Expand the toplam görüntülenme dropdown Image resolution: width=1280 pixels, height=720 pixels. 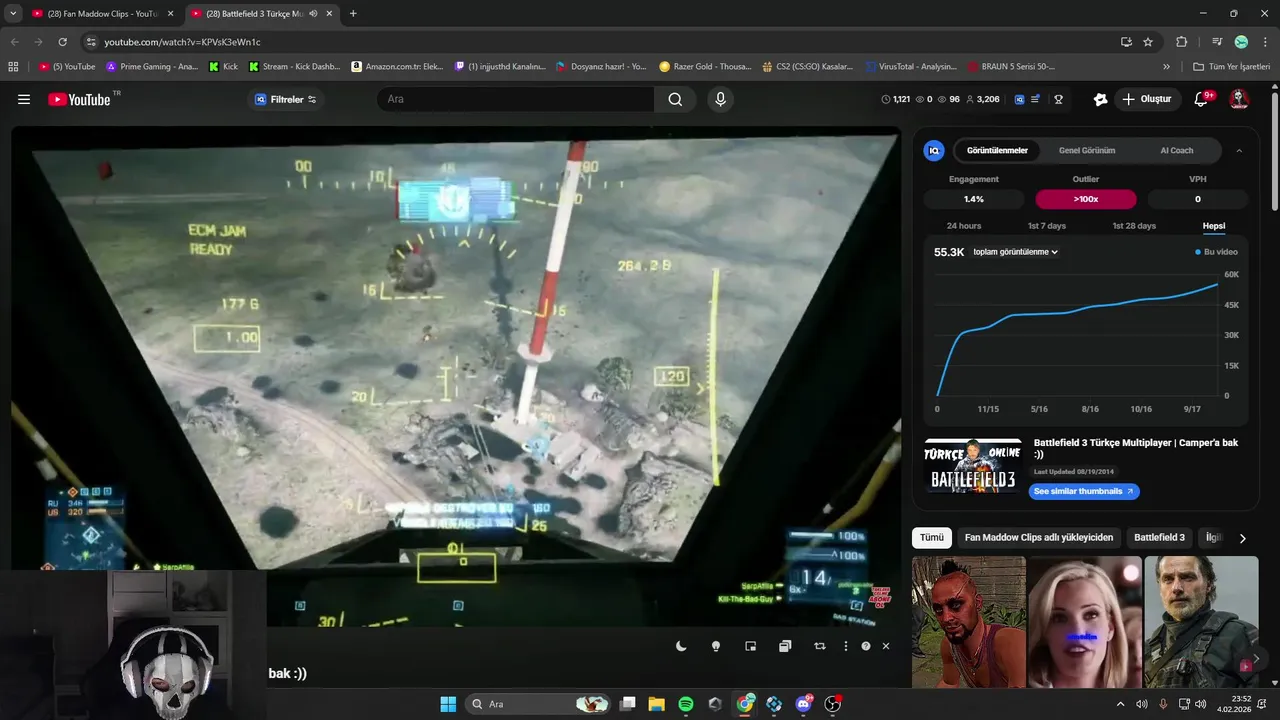coord(1015,252)
